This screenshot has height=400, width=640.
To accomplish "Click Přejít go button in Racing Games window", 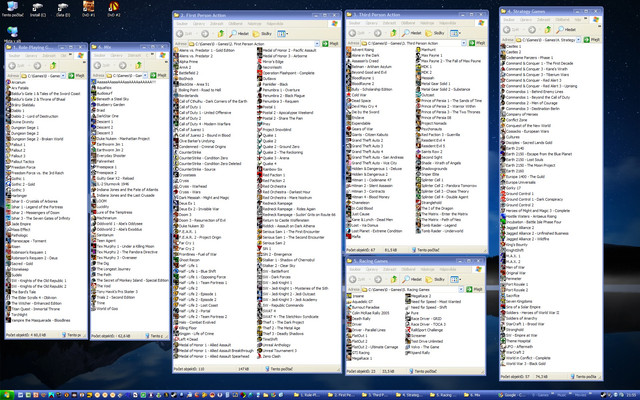I will click(x=475, y=289).
